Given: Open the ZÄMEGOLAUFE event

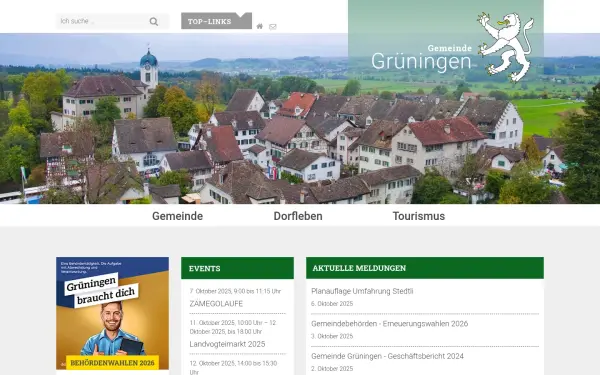Looking at the screenshot, I should coord(216,304).
